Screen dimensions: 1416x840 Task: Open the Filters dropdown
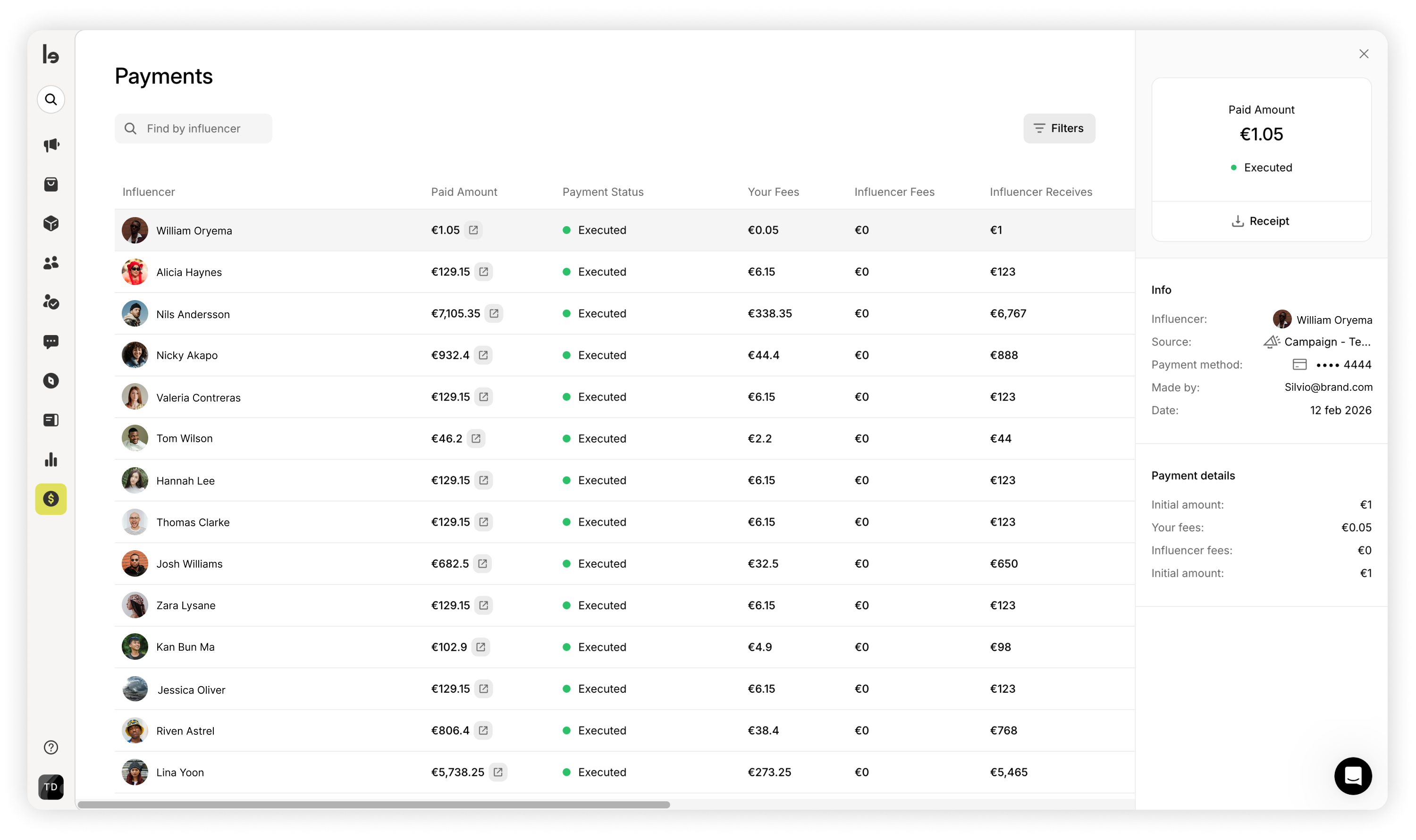tap(1059, 128)
